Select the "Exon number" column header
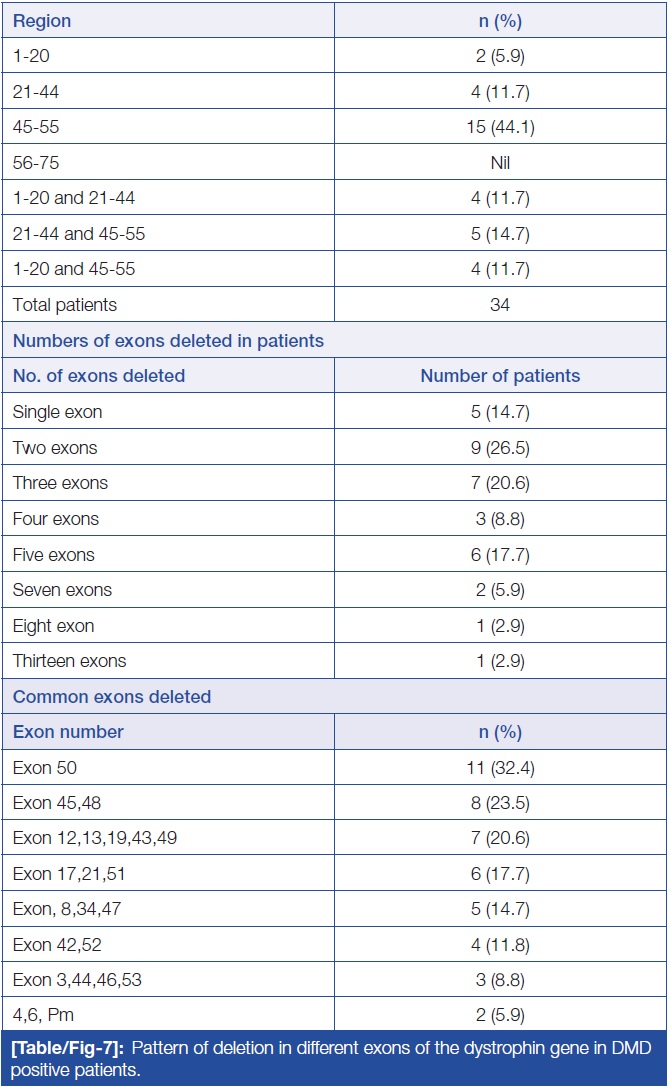 pos(68,732)
